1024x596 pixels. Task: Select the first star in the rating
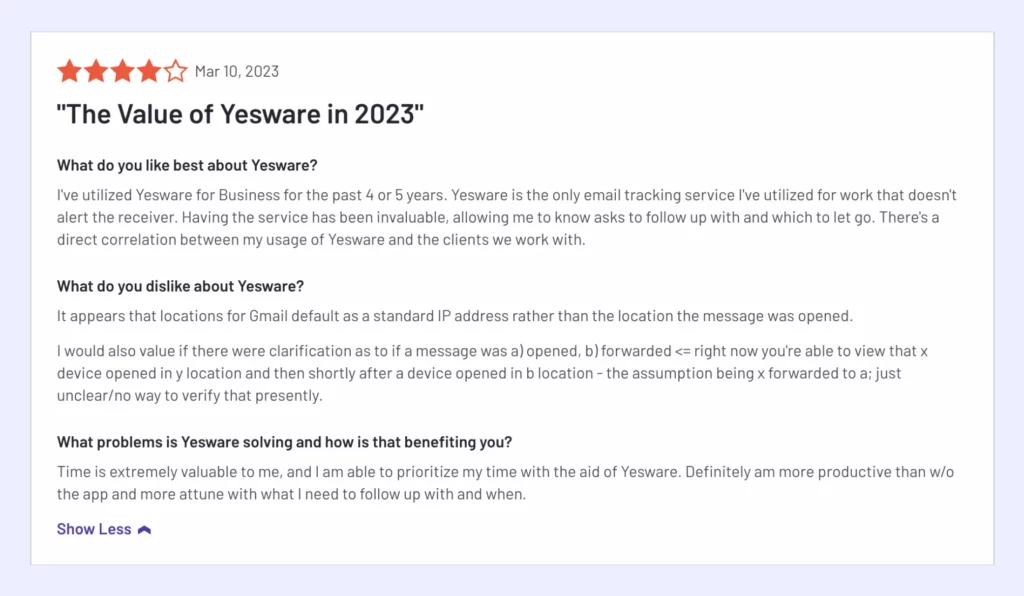pos(68,71)
